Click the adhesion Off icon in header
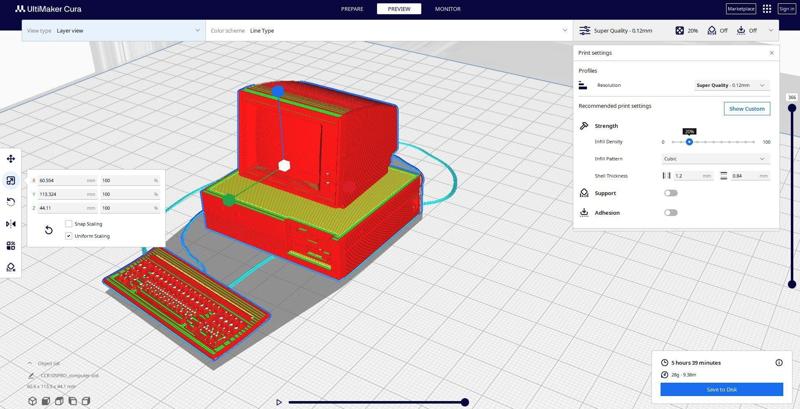Screen dimensions: 800x409 741,31
